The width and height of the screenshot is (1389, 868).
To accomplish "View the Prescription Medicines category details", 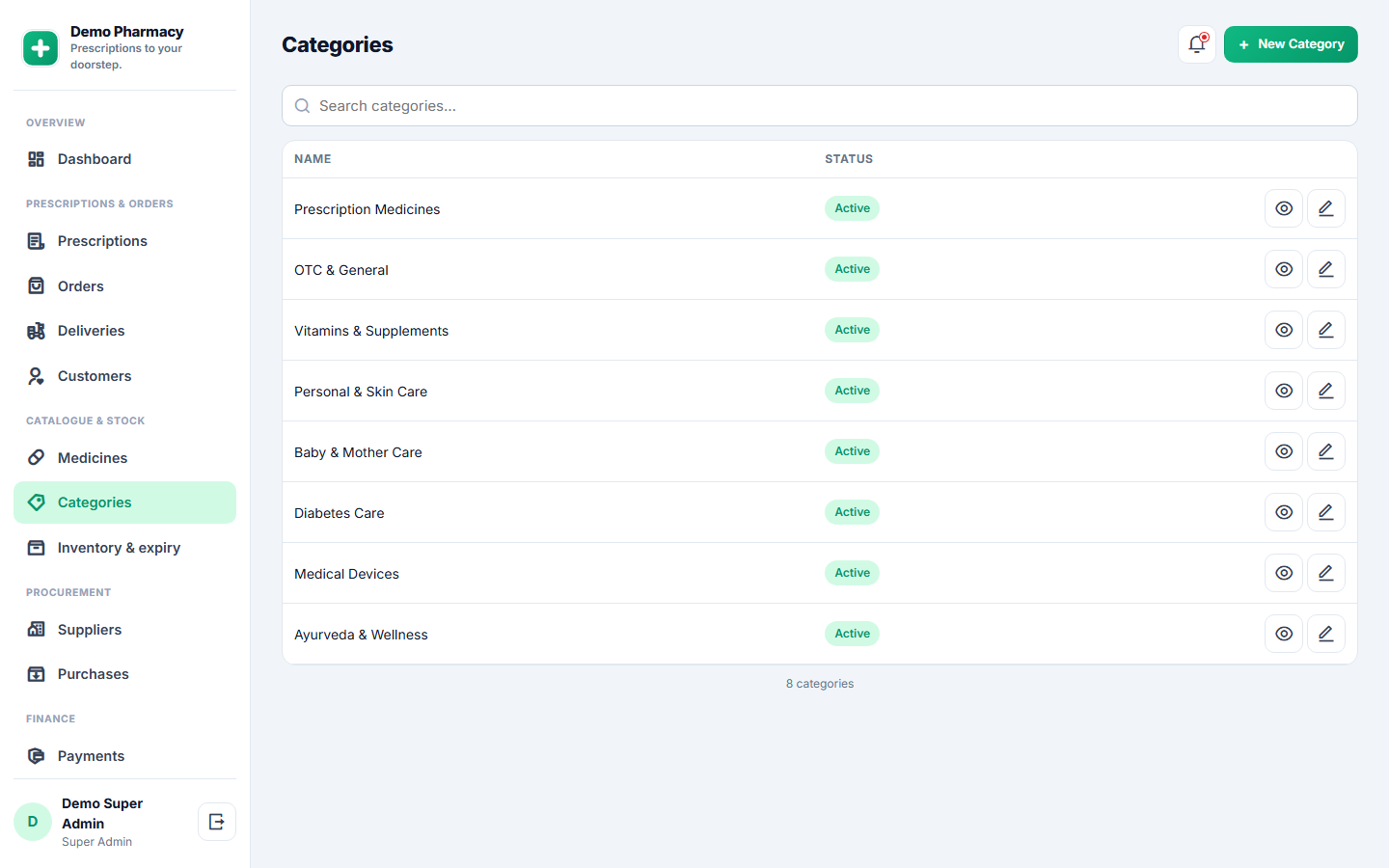I will tap(1284, 208).
